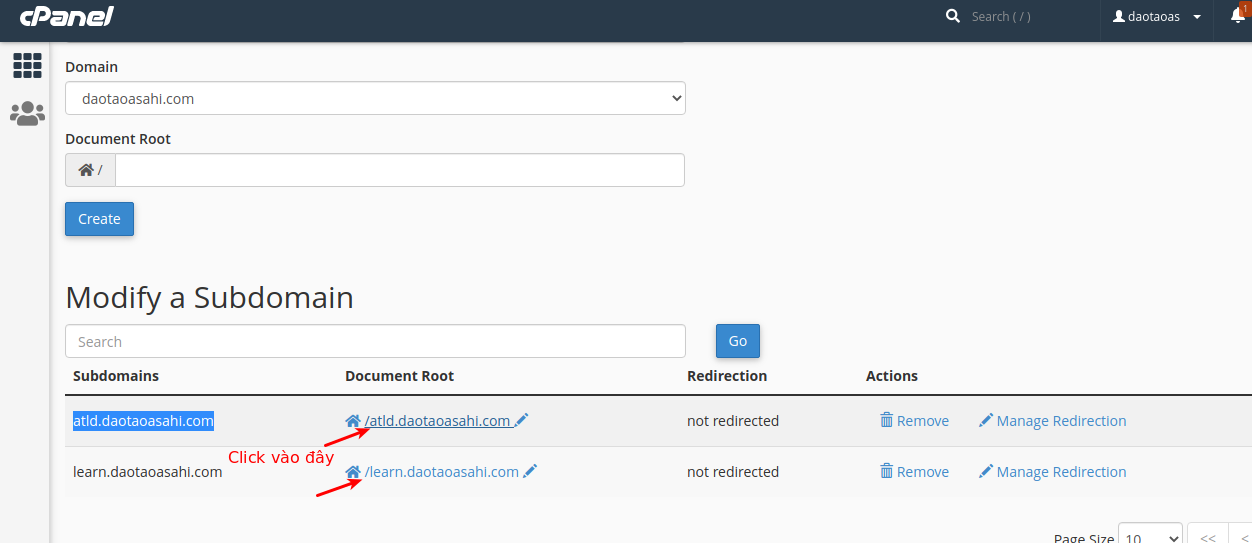Select the learn.daotaoasahi.com subdomain cell
Image resolution: width=1252 pixels, height=543 pixels.
pos(147,472)
